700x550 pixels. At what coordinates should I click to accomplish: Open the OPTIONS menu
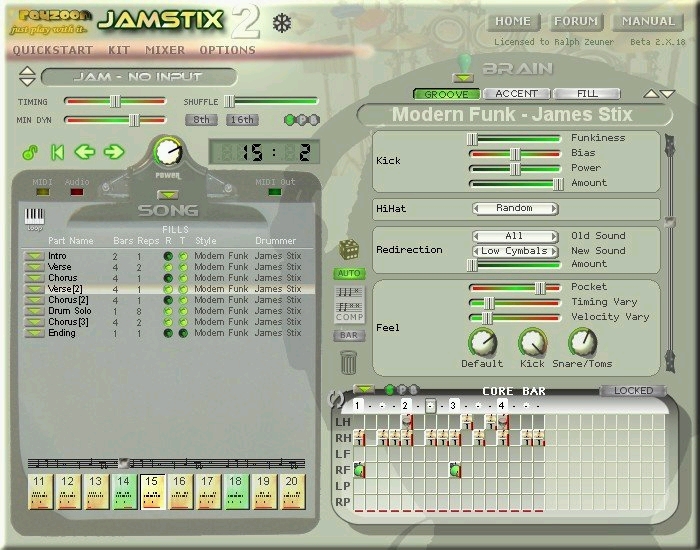pyautogui.click(x=227, y=50)
